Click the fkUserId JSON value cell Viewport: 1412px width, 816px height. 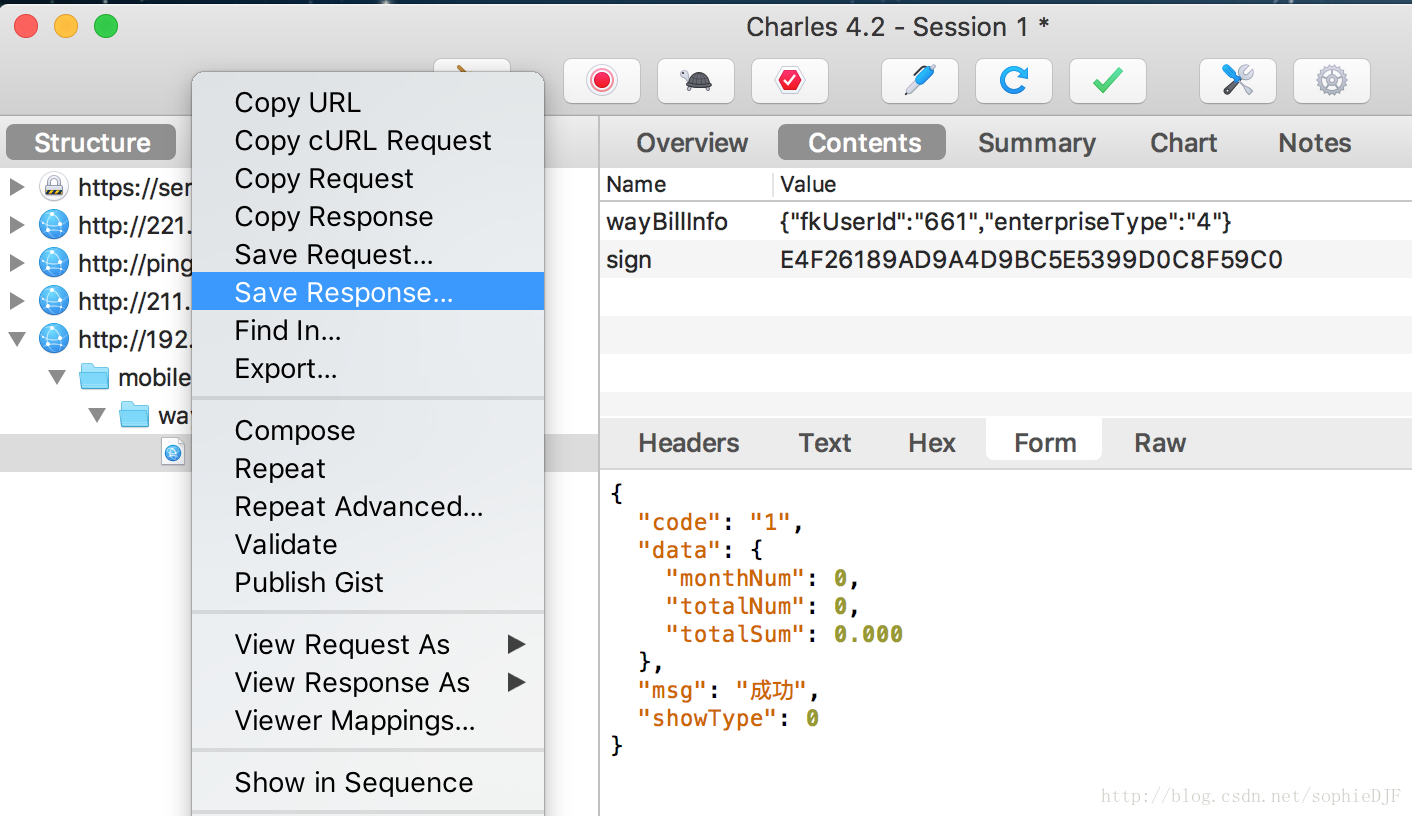[1006, 221]
